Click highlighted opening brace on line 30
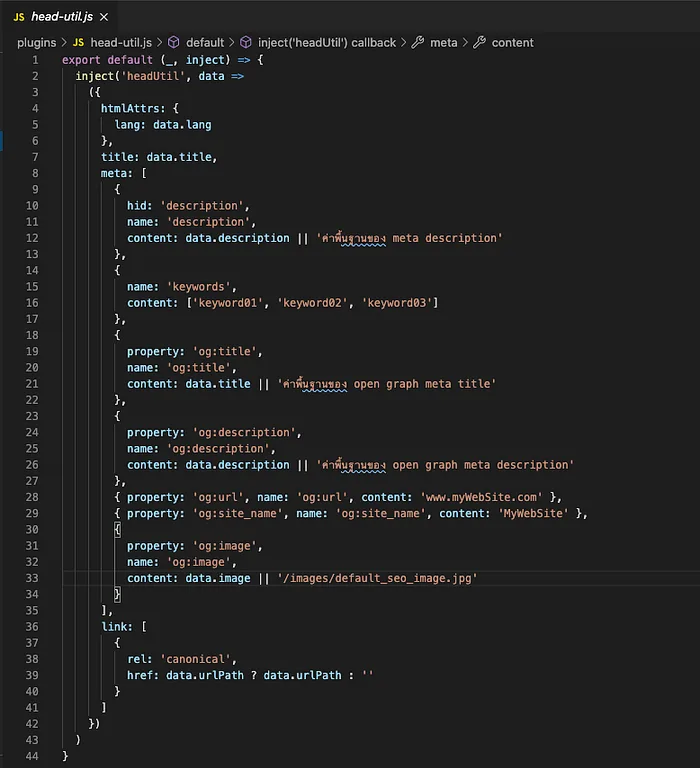The image size is (700, 768). (x=118, y=529)
